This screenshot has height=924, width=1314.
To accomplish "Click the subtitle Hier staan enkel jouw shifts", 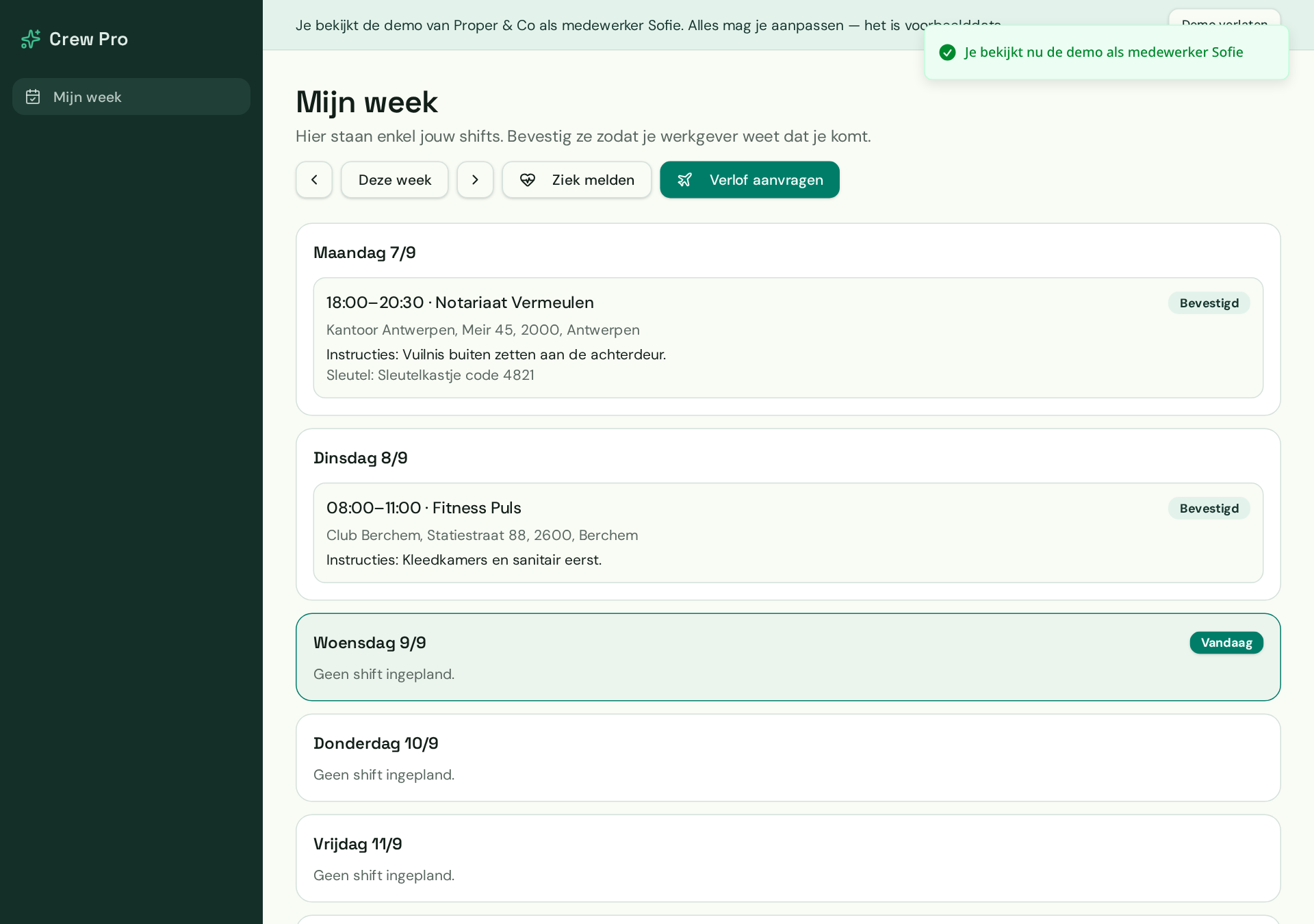I will pyautogui.click(x=583, y=136).
